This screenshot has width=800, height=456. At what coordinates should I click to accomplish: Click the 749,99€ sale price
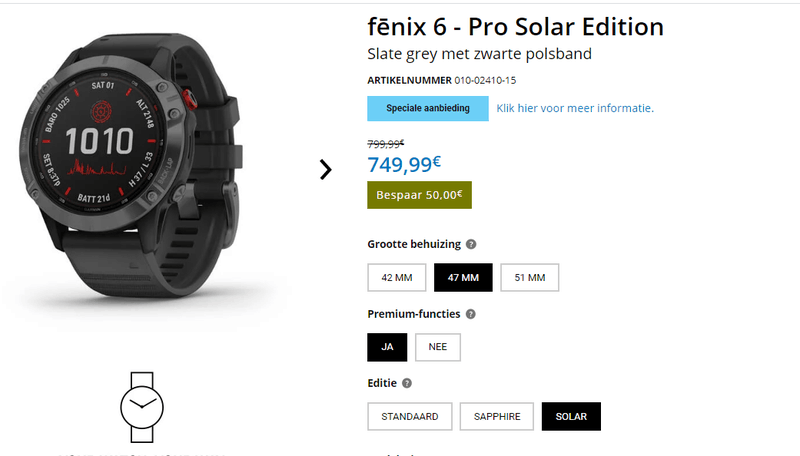point(406,164)
